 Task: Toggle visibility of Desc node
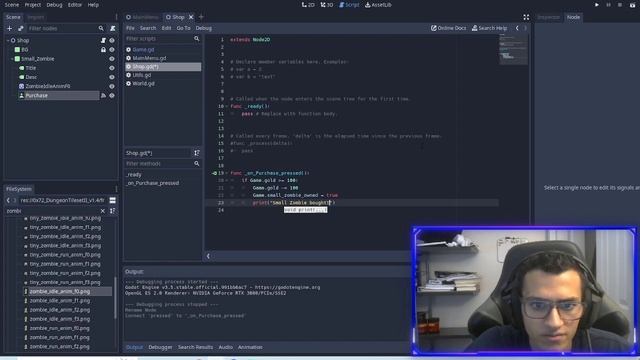click(112, 77)
